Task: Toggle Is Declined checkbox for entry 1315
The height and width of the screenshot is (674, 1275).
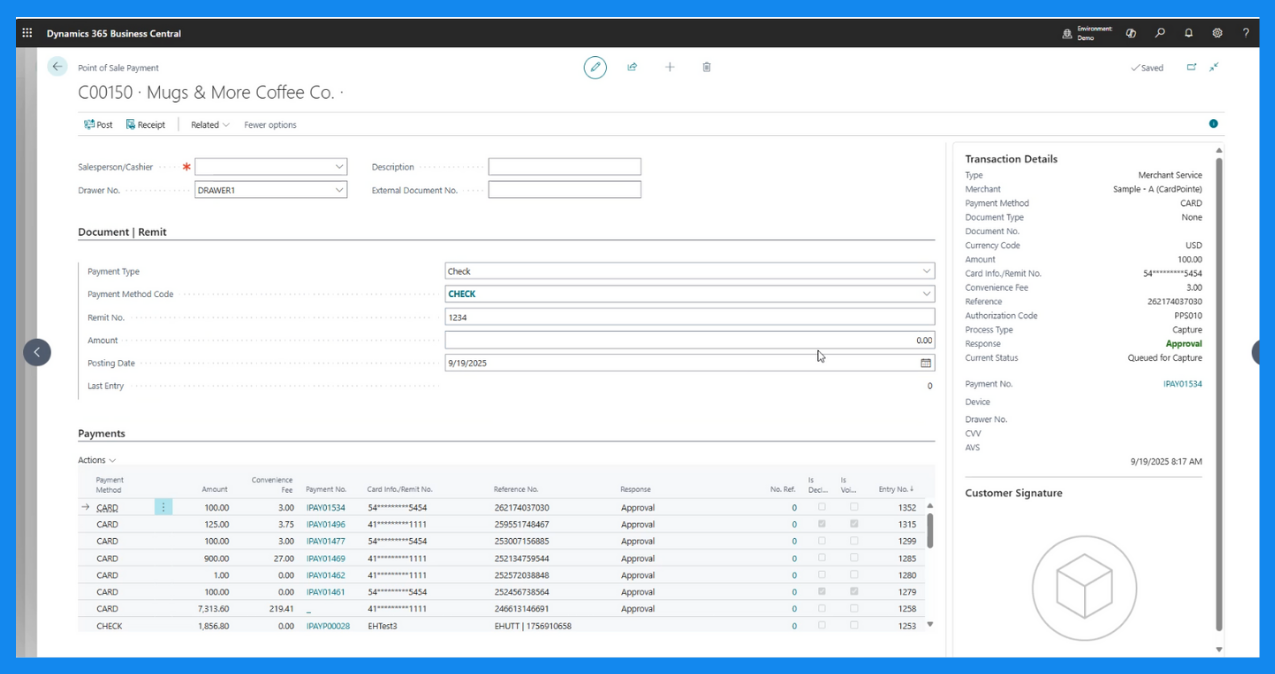Action: 822,524
